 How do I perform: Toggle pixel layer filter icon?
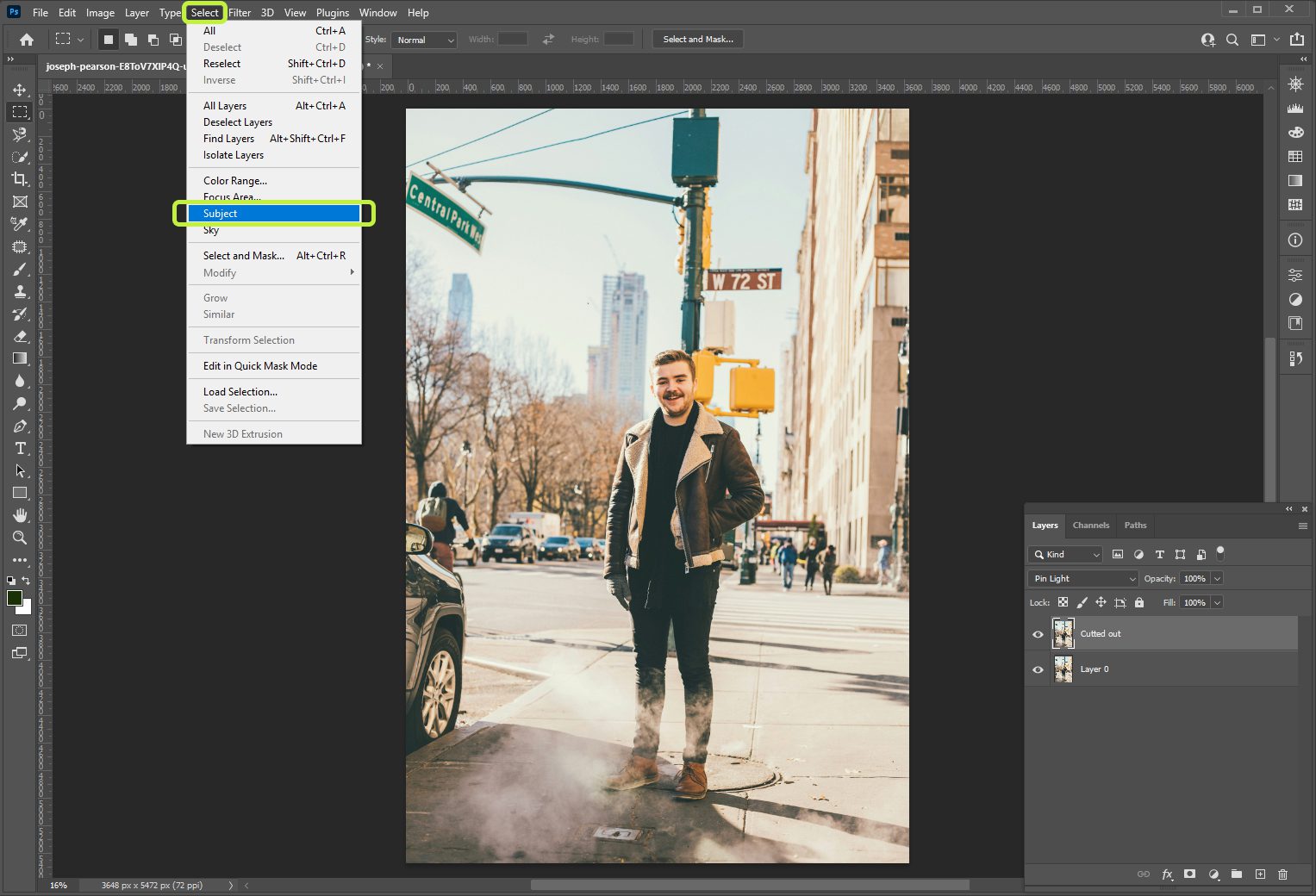pos(1118,554)
